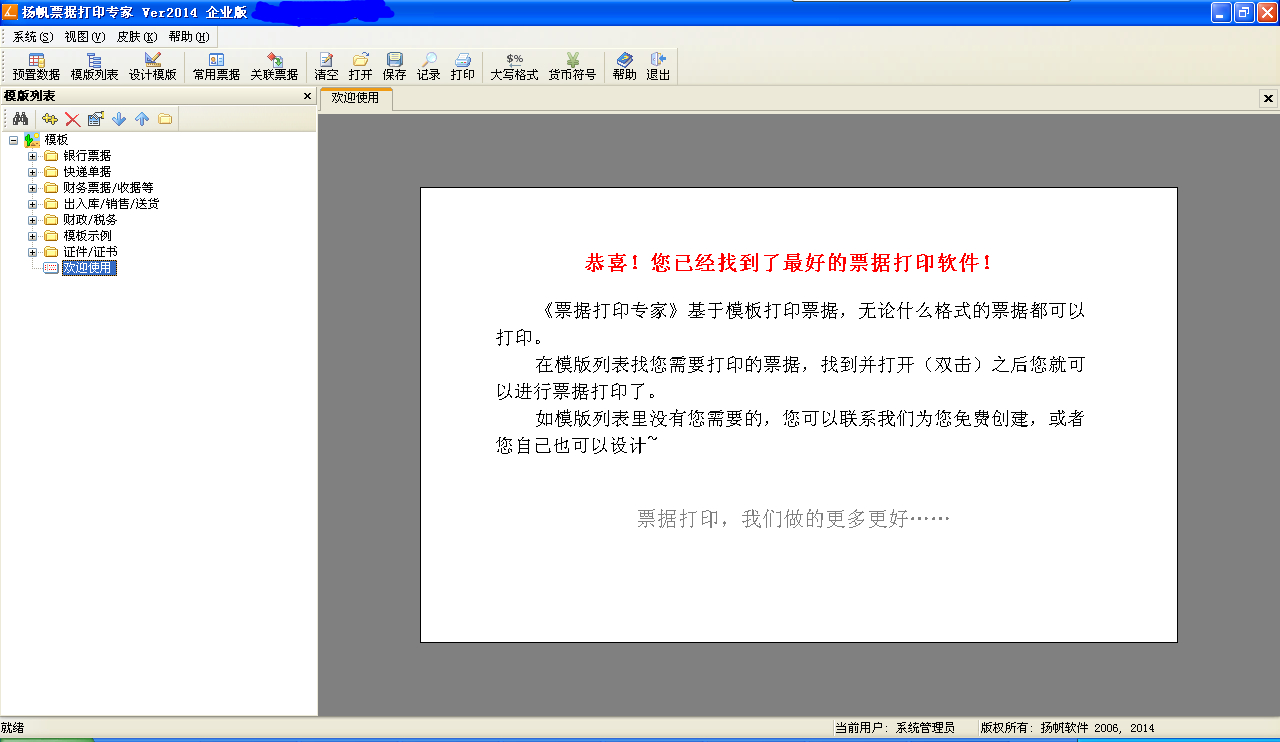Image resolution: width=1280 pixels, height=742 pixels.
Task: Open 预置数据 preset data tool
Action: click(x=36, y=67)
